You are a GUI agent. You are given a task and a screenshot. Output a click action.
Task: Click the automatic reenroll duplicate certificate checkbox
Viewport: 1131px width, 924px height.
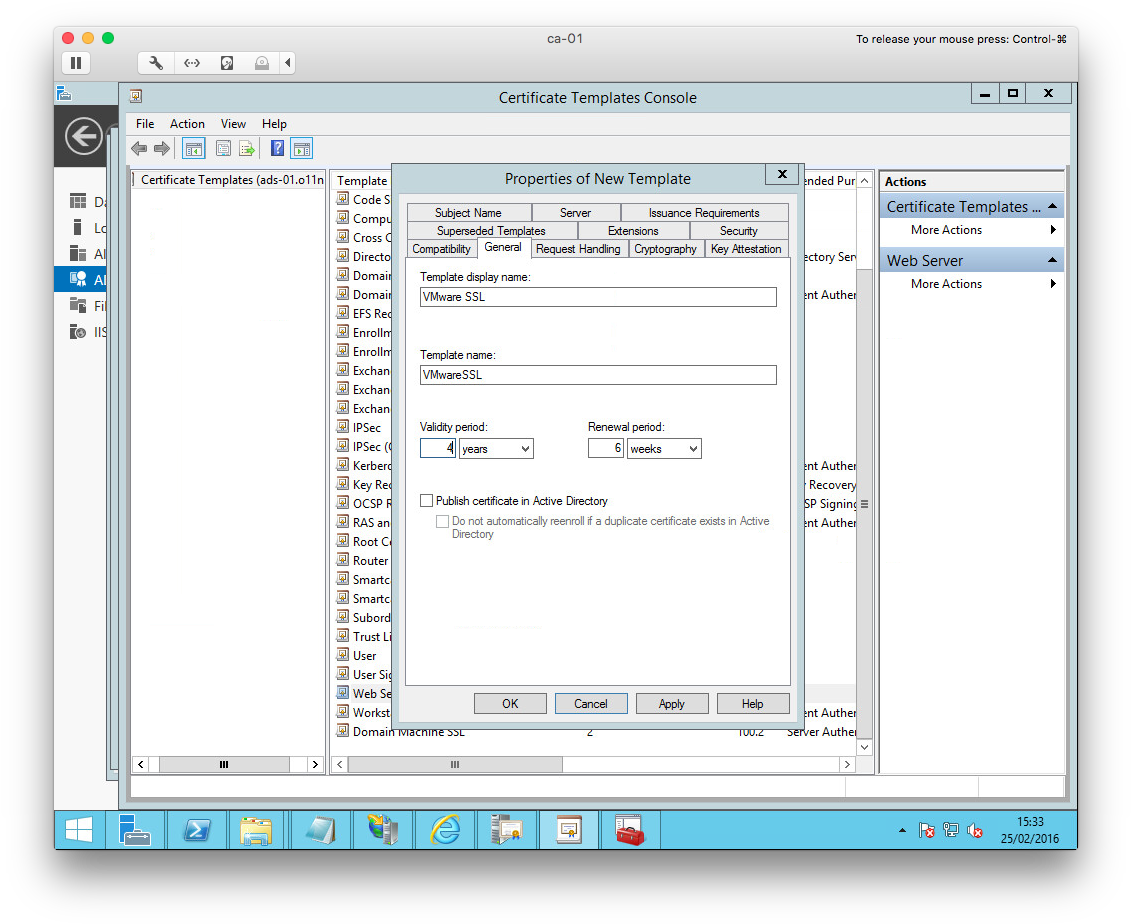point(443,521)
